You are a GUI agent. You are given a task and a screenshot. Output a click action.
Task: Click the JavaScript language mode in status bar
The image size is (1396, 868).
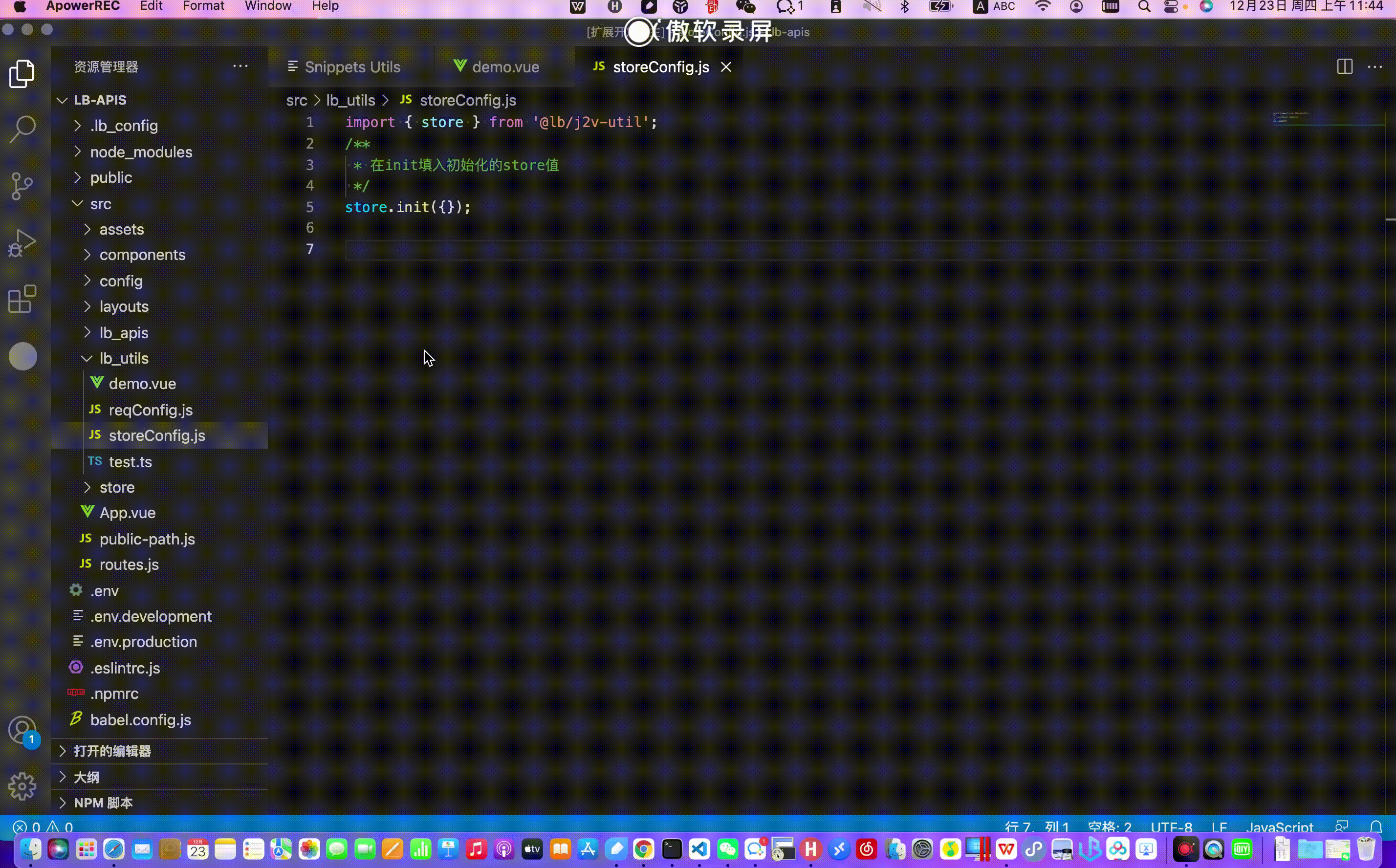click(x=1280, y=826)
